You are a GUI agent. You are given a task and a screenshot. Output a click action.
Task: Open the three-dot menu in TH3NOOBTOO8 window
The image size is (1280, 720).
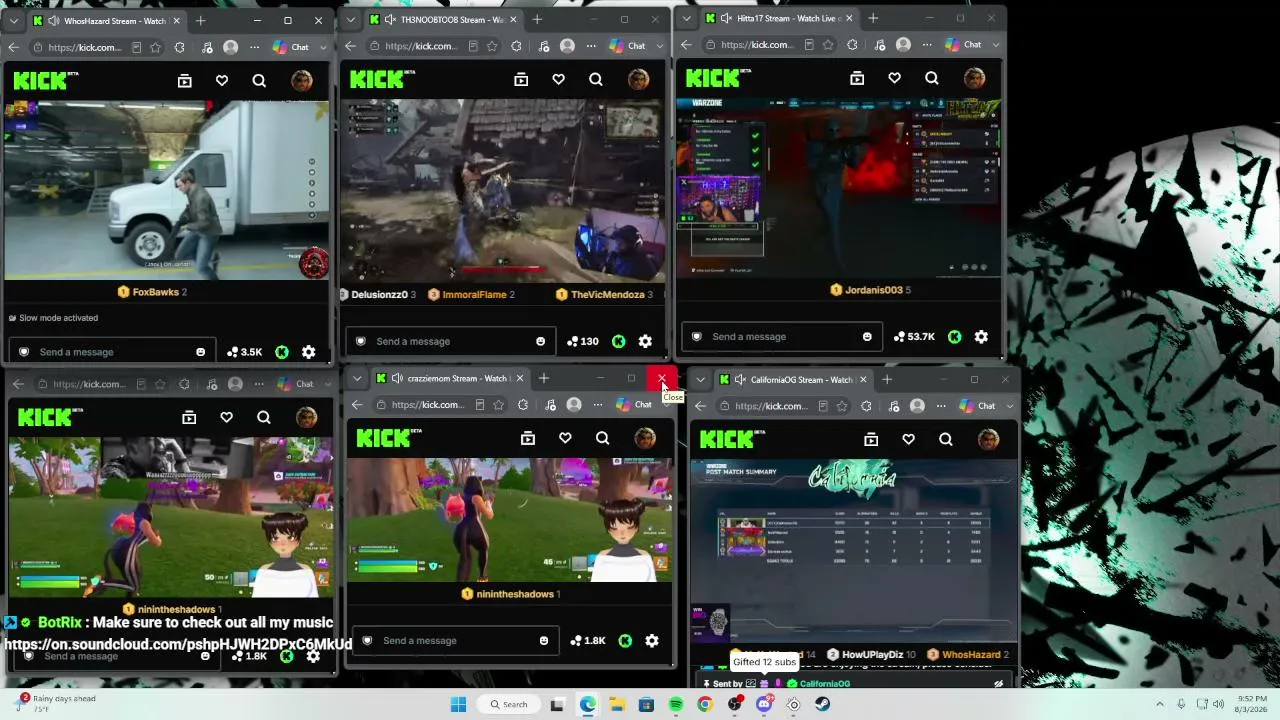(x=592, y=46)
